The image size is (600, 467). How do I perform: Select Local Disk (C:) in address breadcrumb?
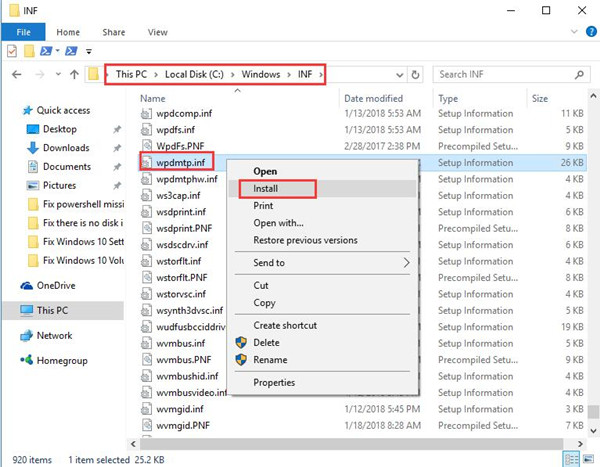[194, 74]
